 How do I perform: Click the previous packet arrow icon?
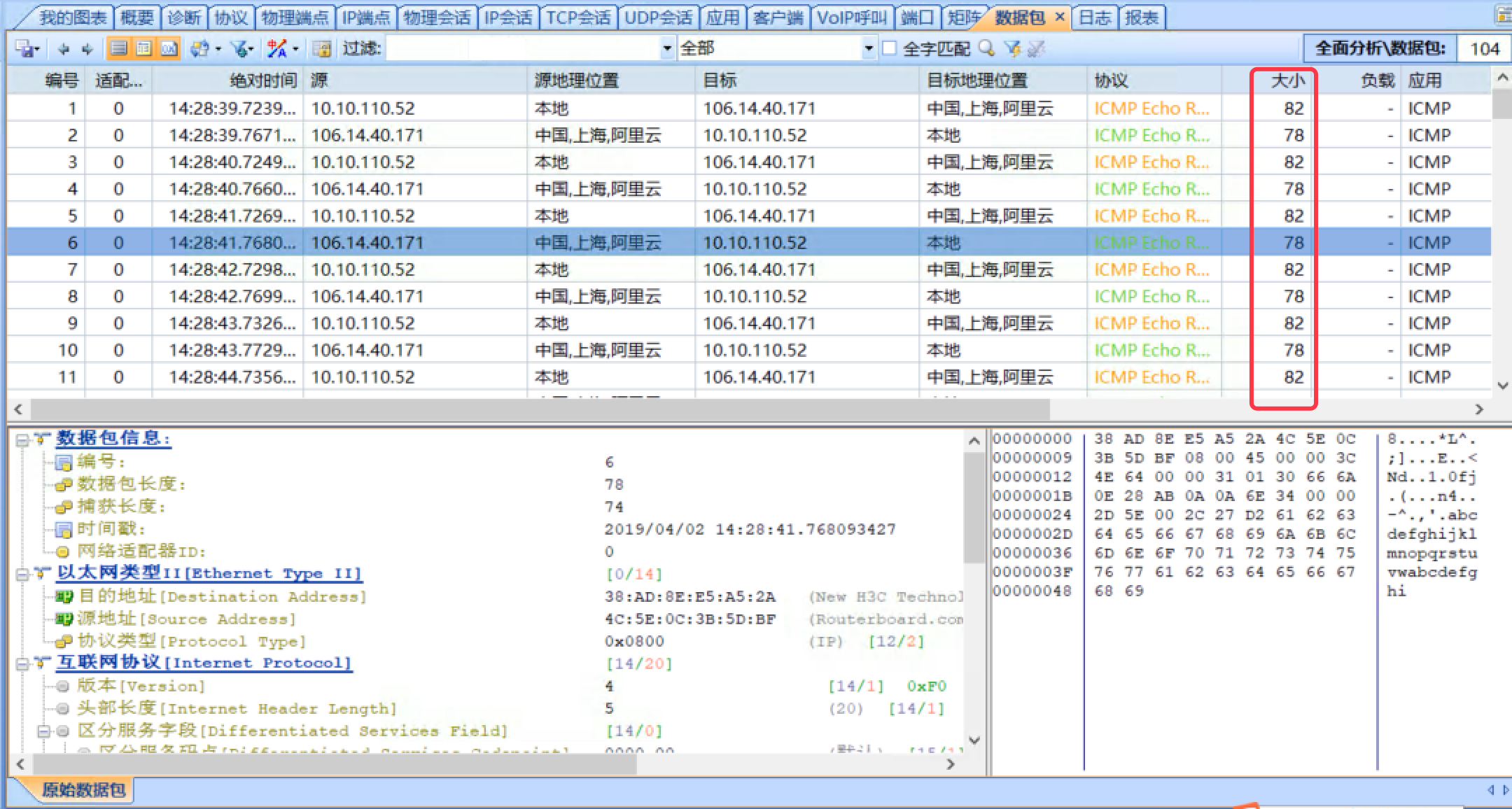(64, 49)
